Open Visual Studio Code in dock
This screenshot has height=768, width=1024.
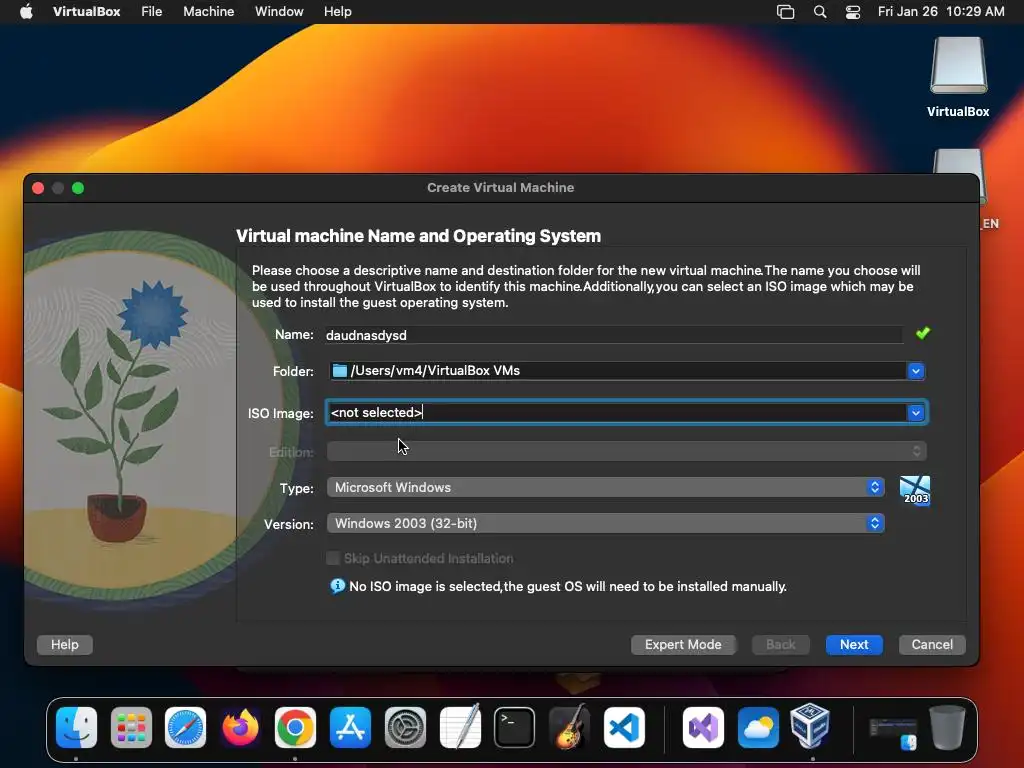coord(624,727)
